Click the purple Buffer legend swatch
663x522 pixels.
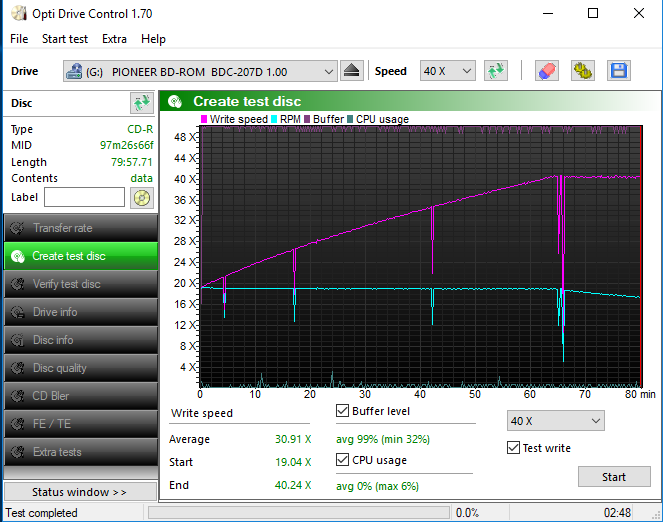(x=307, y=119)
